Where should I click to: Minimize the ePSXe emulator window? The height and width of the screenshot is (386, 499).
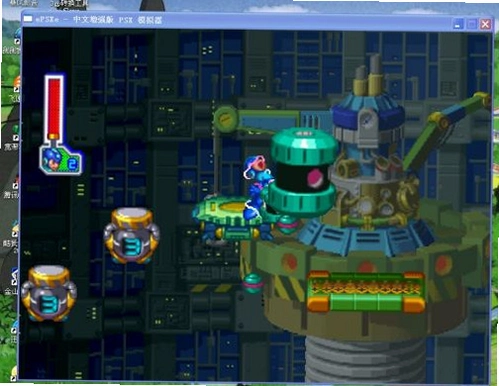point(458,24)
